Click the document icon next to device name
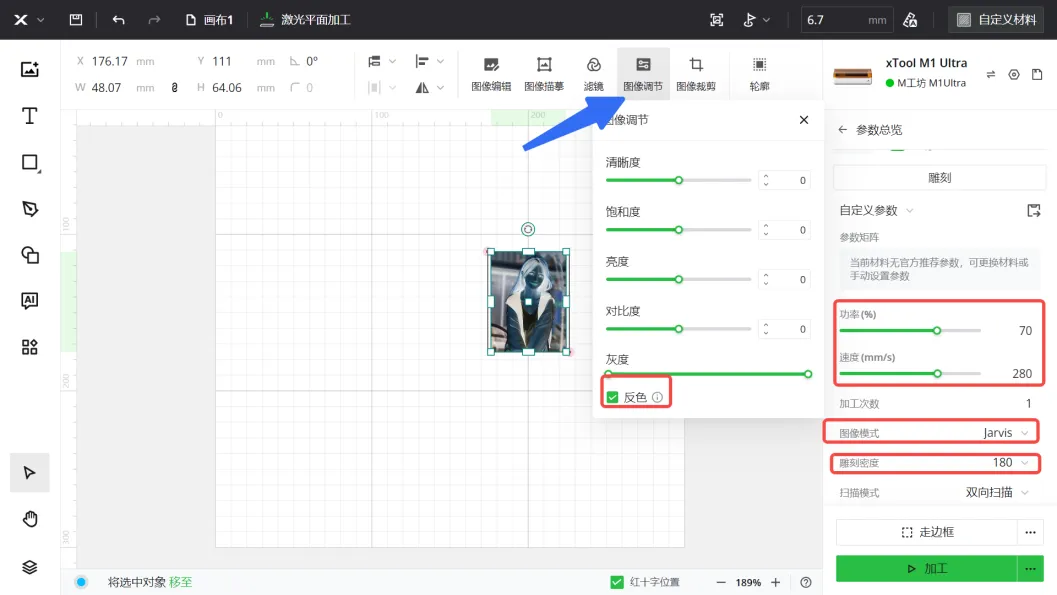1057x595 pixels. 1037,74
